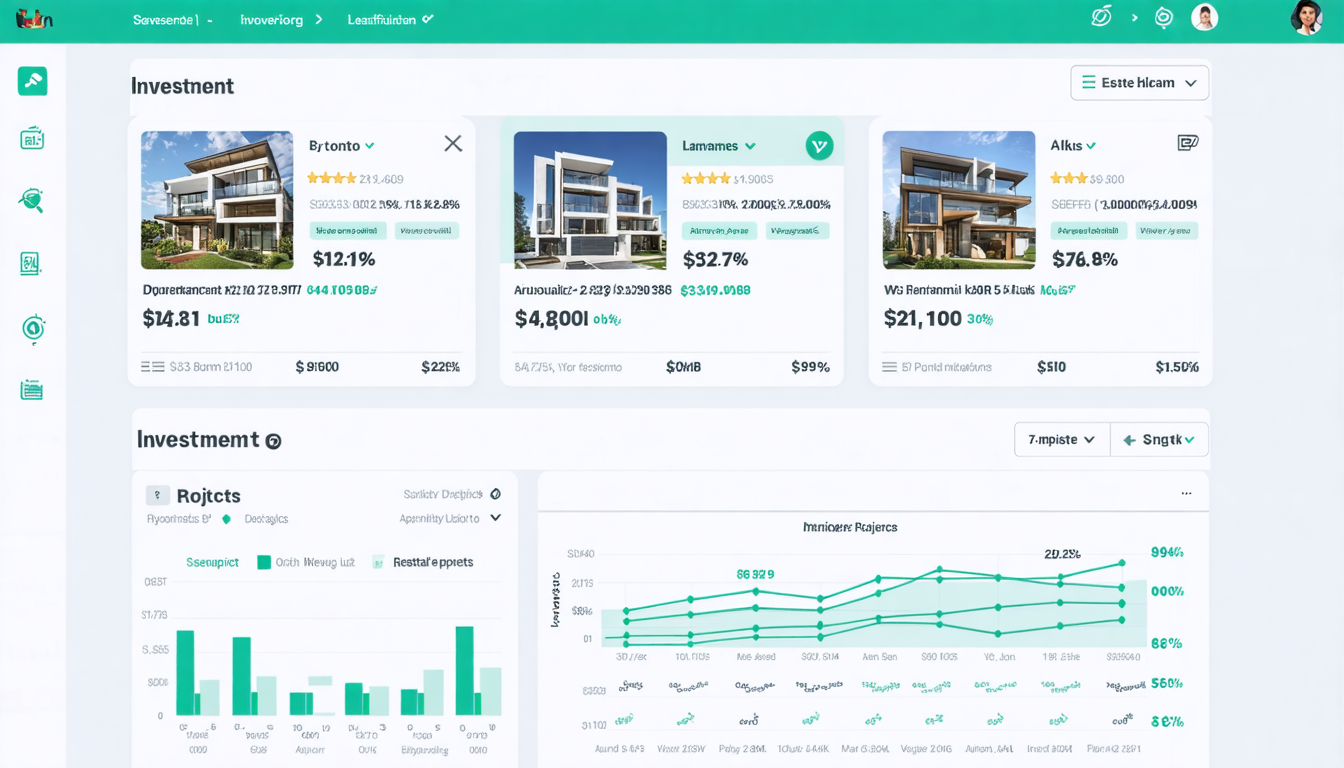The height and width of the screenshot is (768, 1344).
Task: Click the info icon beside Investmemt heading
Action: click(x=273, y=441)
